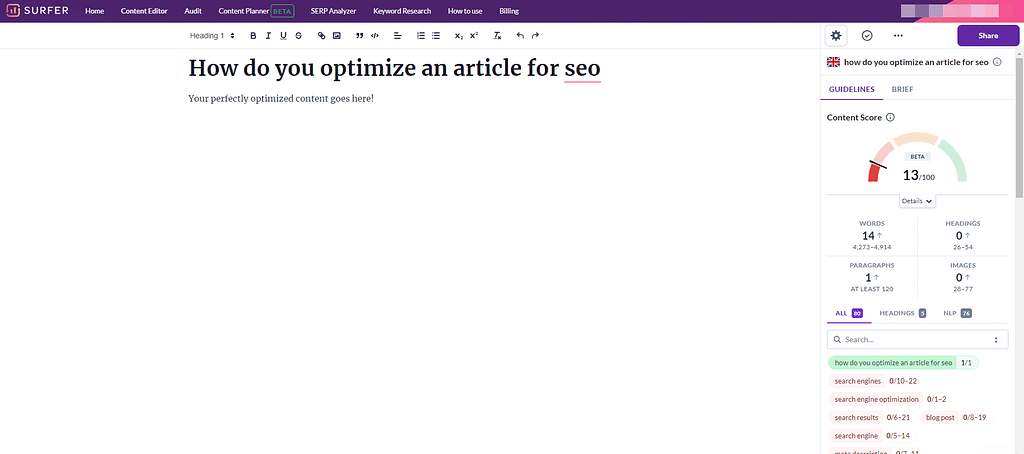Image resolution: width=1024 pixels, height=454 pixels.
Task: Expand the Content Score Details
Action: tap(917, 201)
